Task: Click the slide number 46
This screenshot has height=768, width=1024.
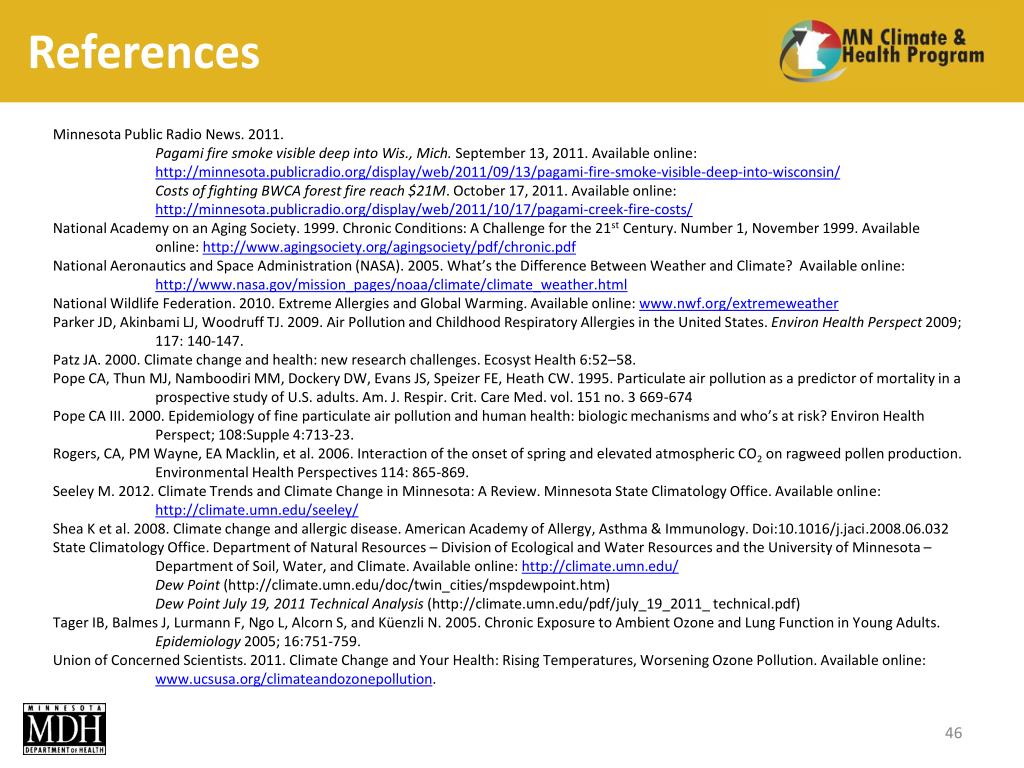Action: (953, 733)
